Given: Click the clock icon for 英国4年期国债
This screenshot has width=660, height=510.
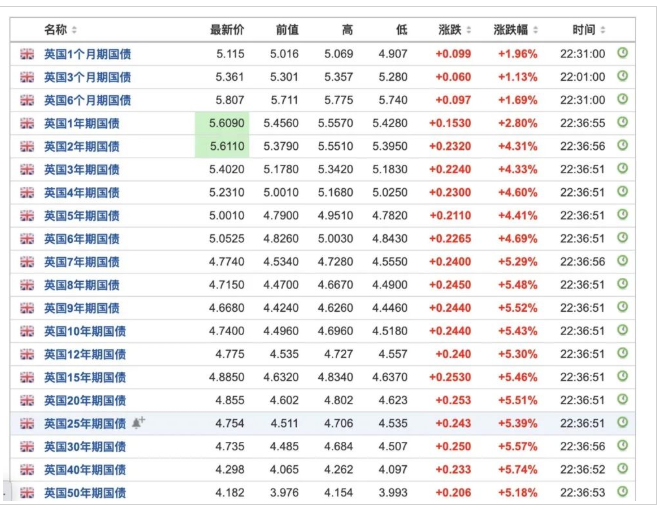Looking at the screenshot, I should (622, 192).
